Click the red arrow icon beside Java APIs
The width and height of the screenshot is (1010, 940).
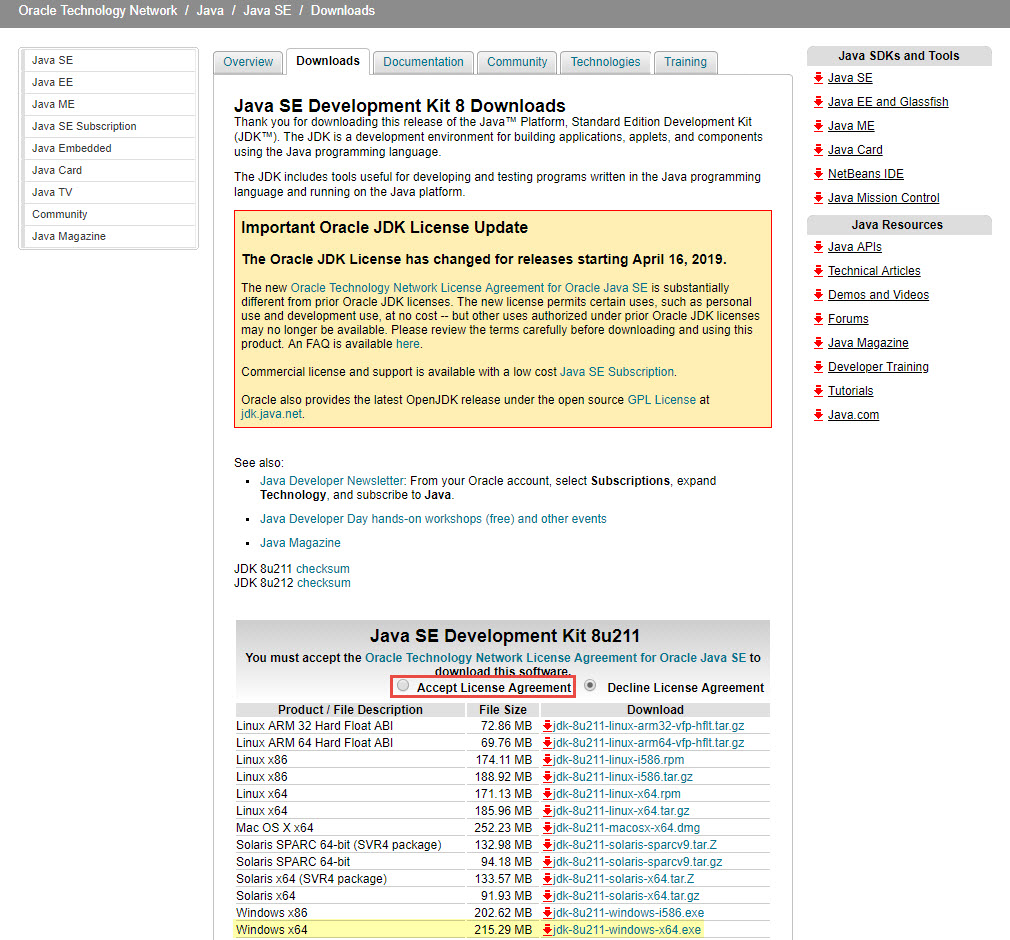click(x=819, y=247)
